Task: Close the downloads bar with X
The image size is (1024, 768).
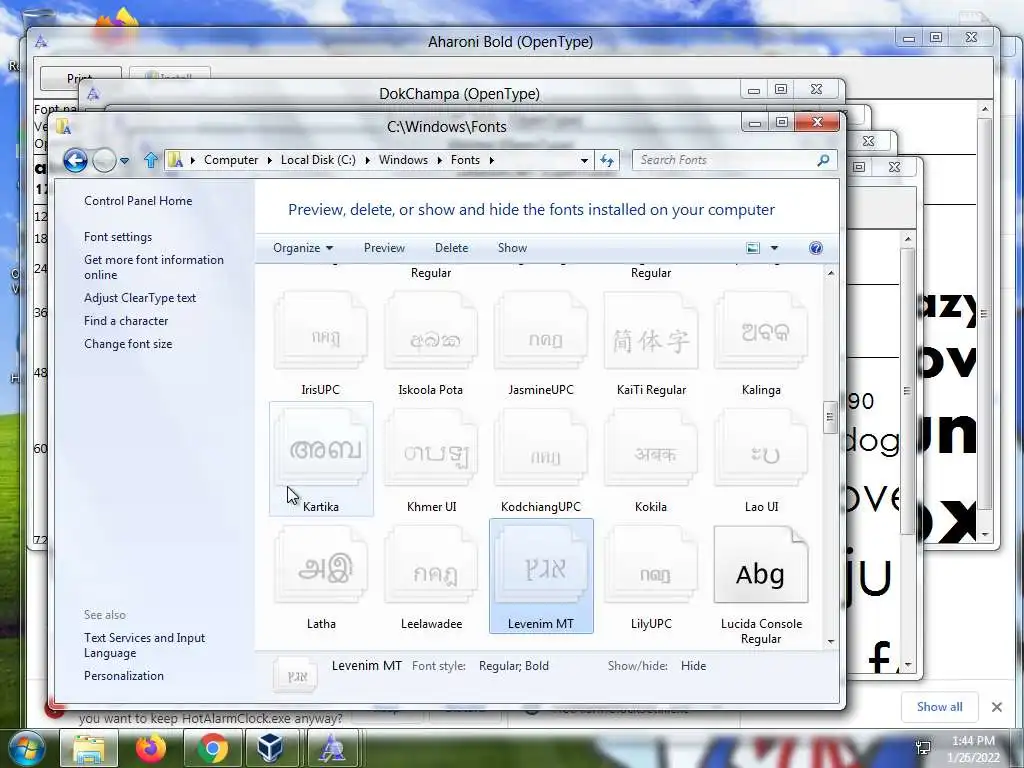Action: [x=997, y=707]
